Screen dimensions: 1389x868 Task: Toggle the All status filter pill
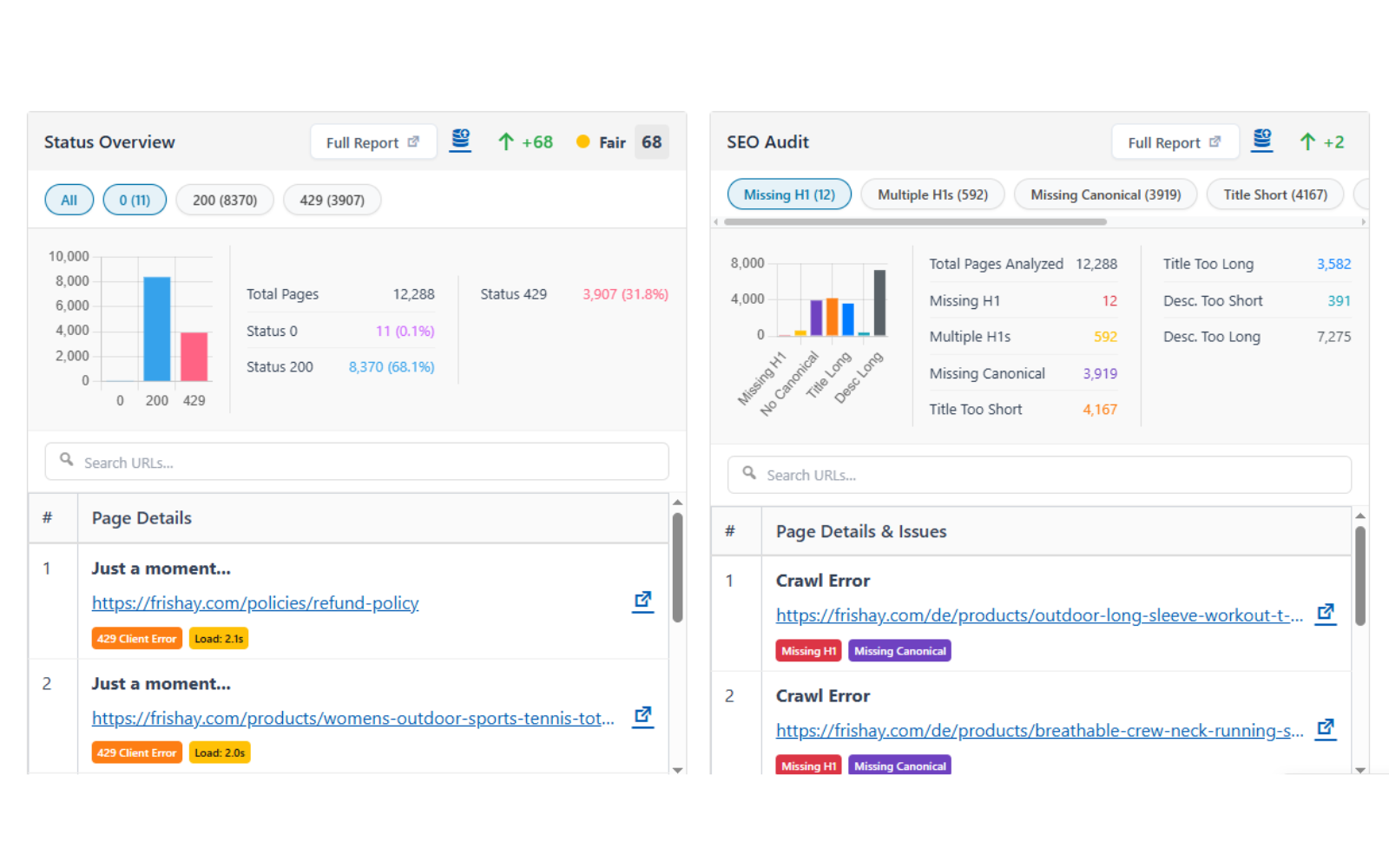coord(69,200)
